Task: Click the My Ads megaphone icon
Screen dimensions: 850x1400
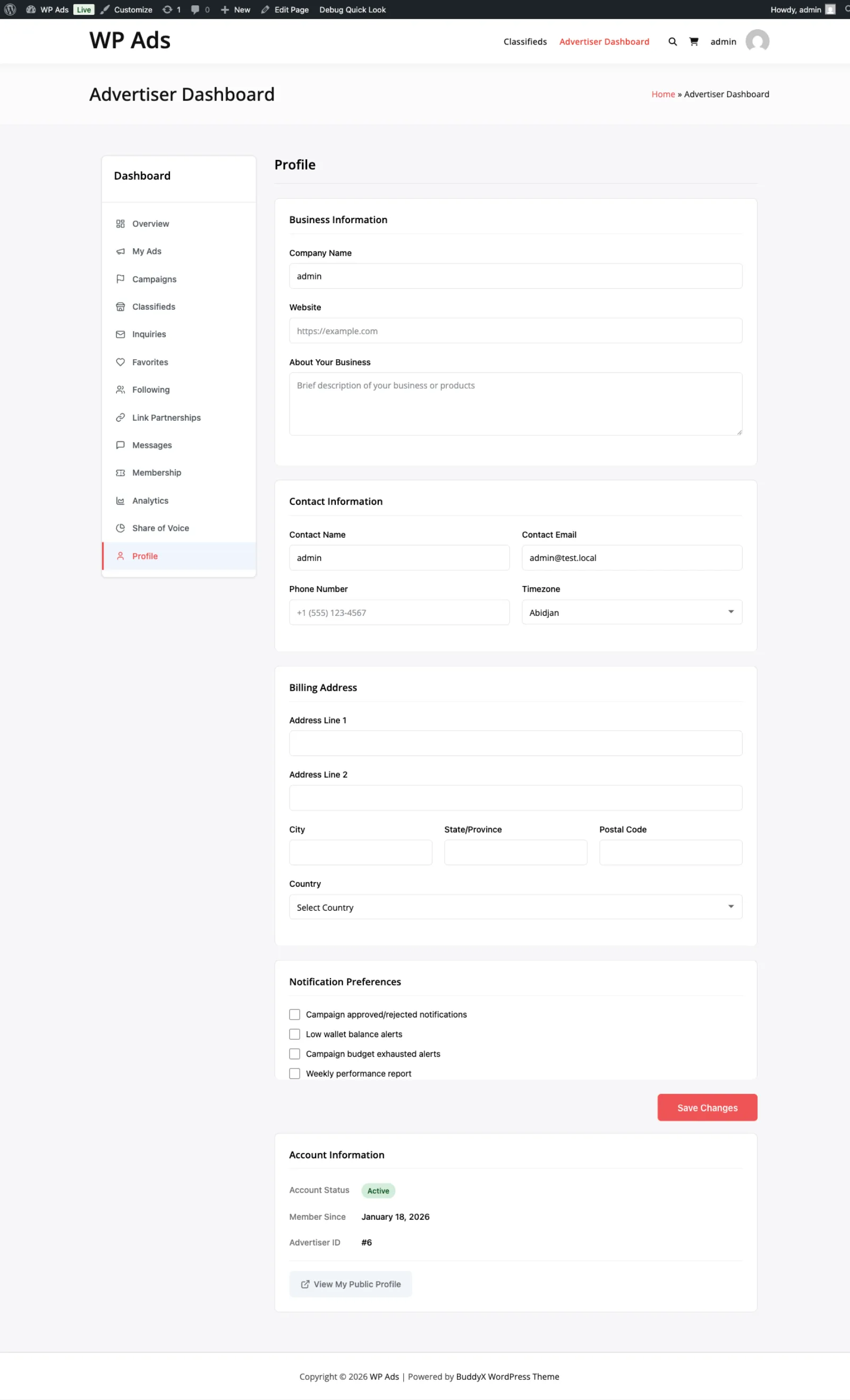Action: [121, 251]
